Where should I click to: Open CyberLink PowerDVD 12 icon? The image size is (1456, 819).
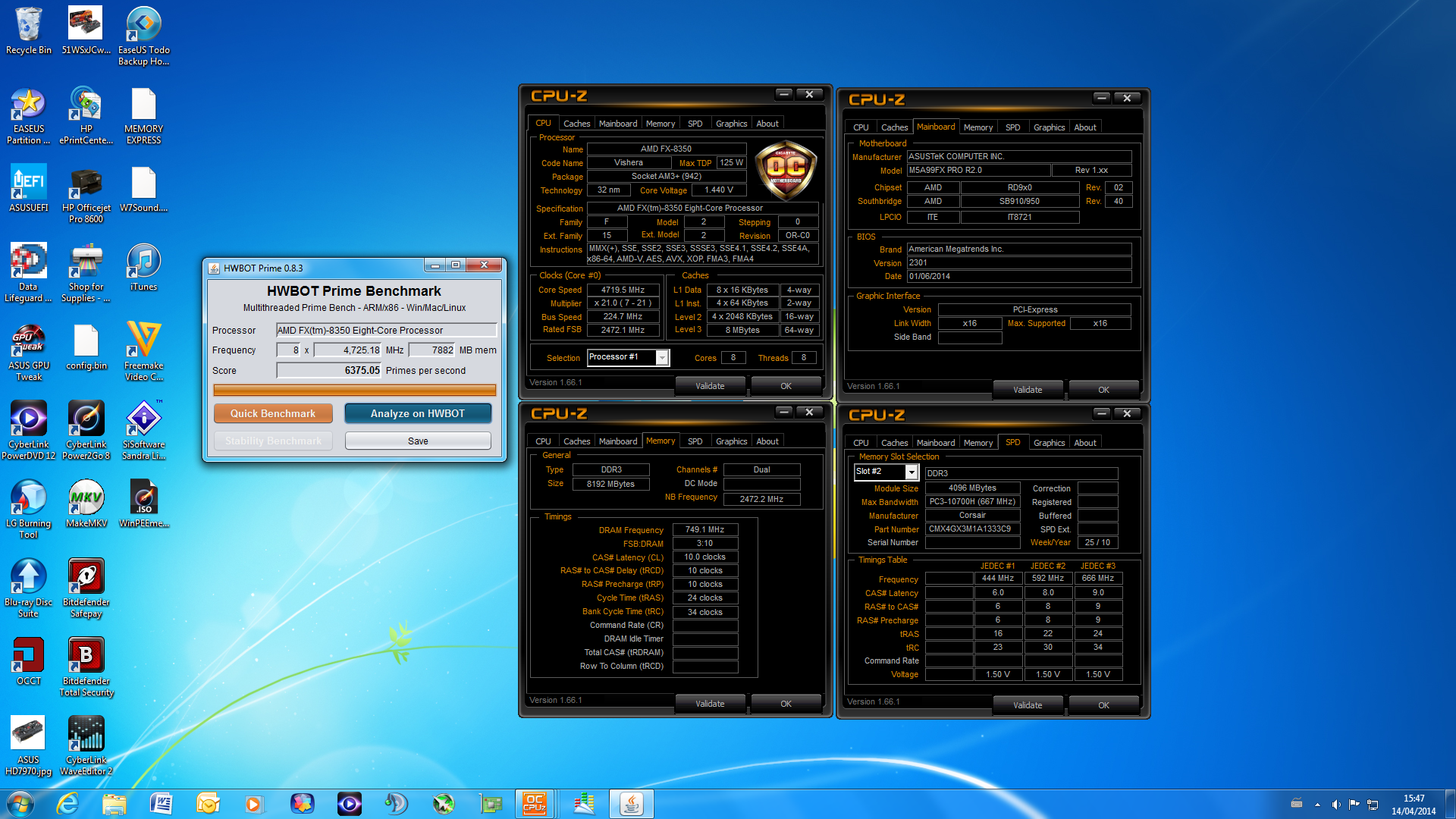pos(29,431)
